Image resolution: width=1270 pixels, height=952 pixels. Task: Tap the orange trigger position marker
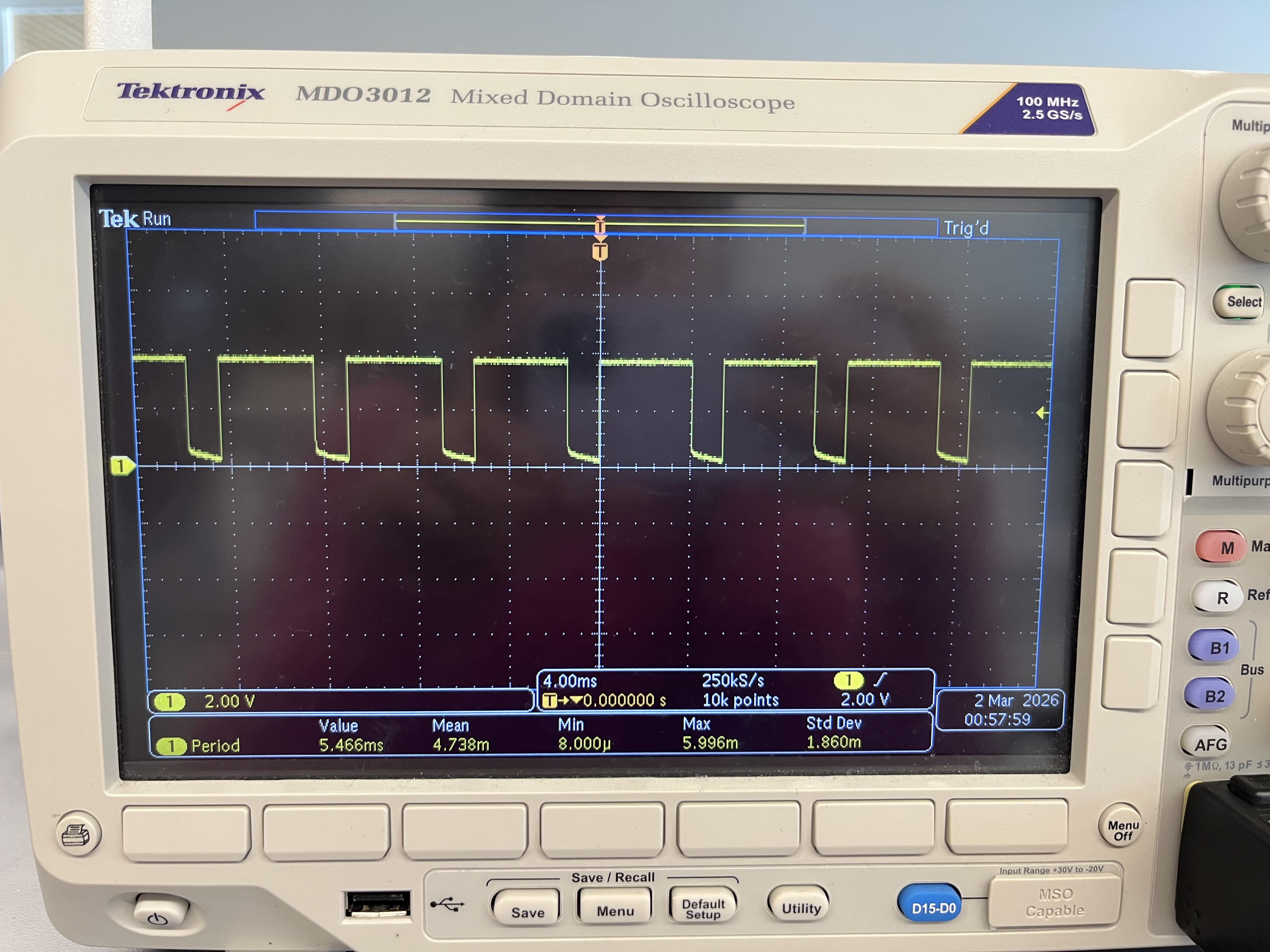pyautogui.click(x=600, y=251)
